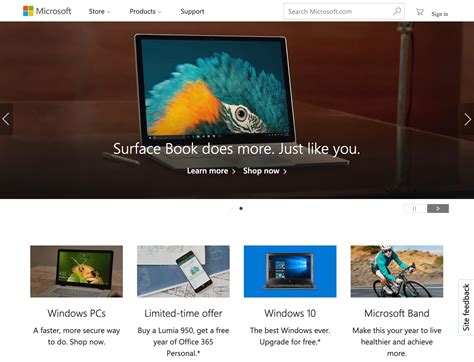Open the shopping cart

[x=420, y=12]
